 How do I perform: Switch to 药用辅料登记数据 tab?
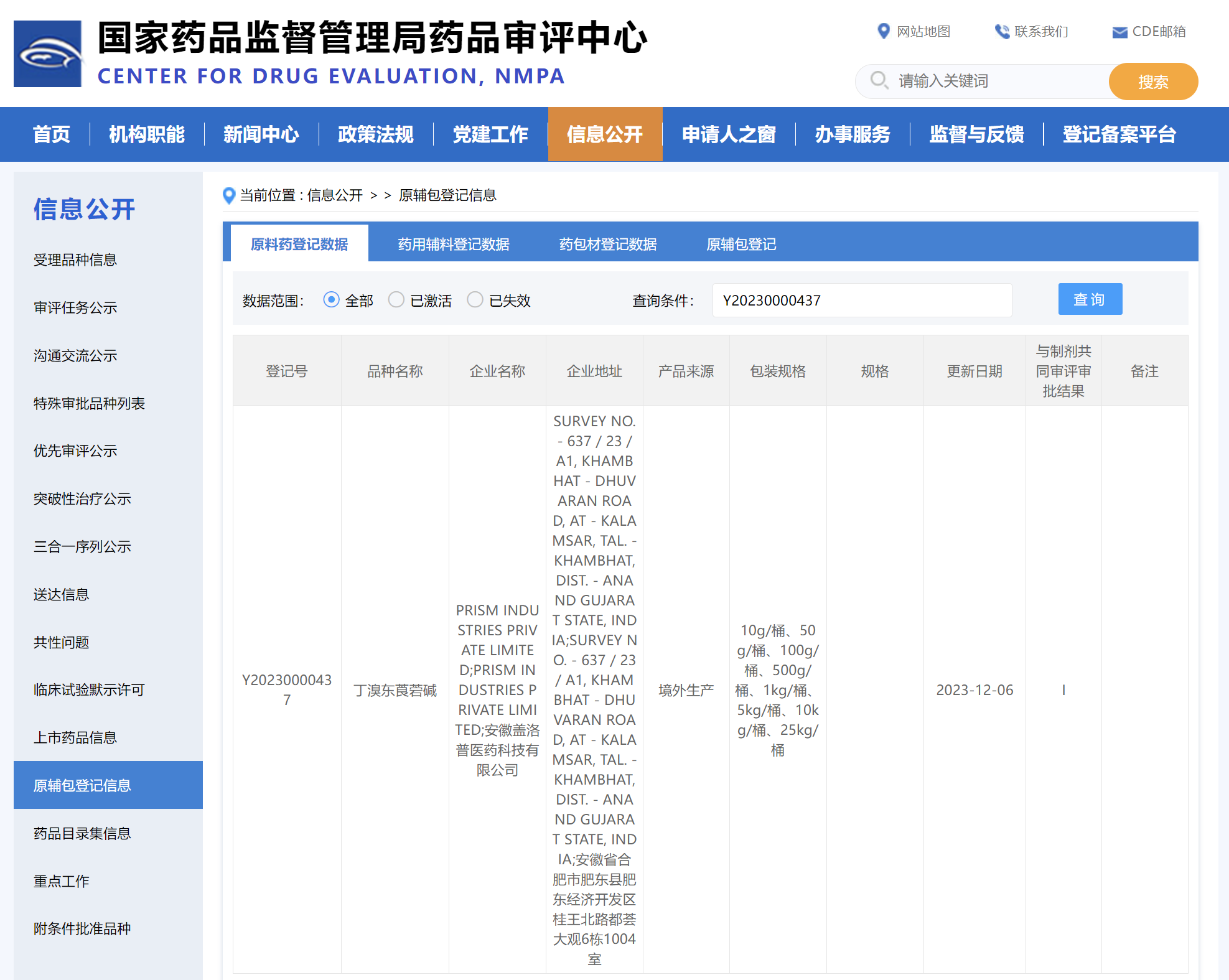(x=453, y=244)
